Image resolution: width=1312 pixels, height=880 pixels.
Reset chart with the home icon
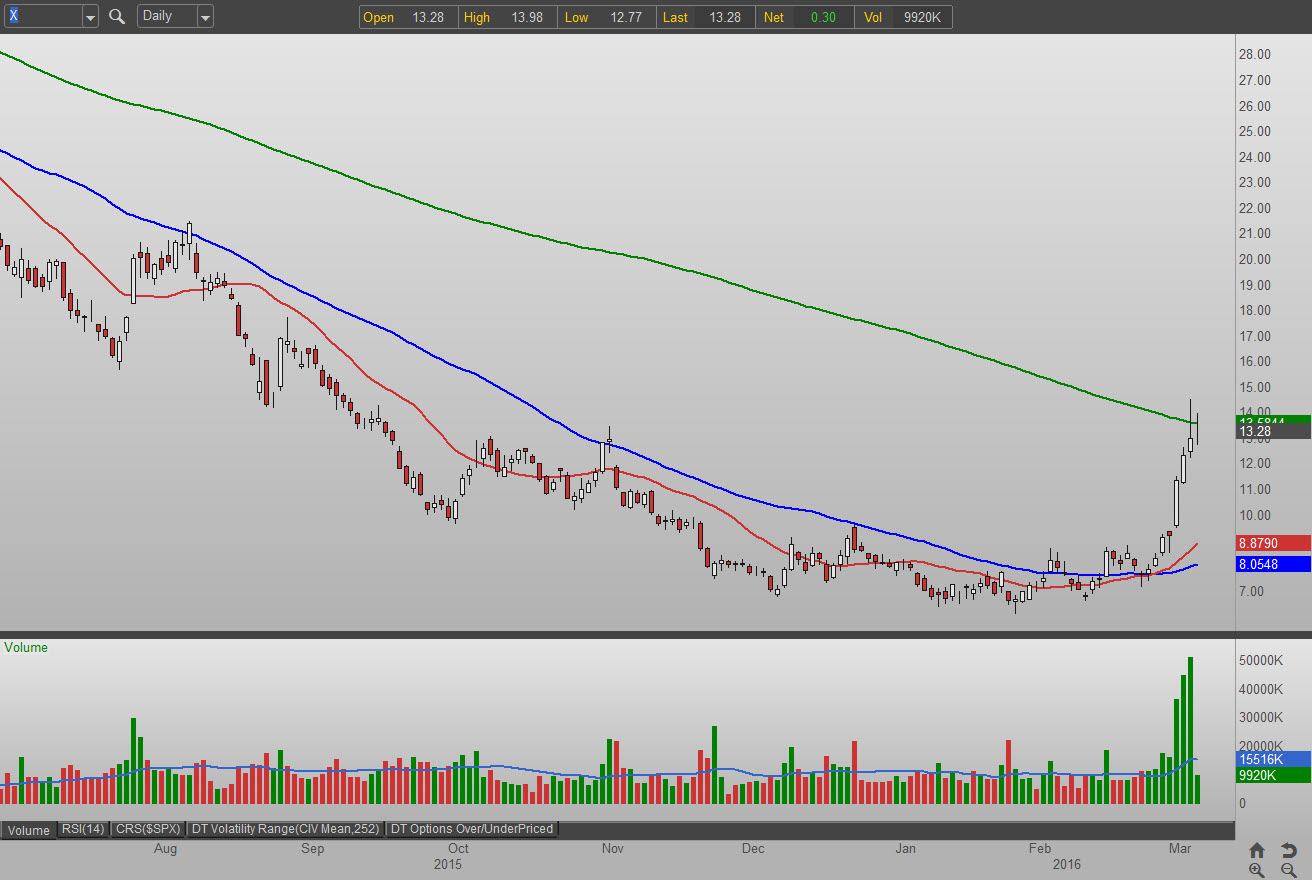1257,850
